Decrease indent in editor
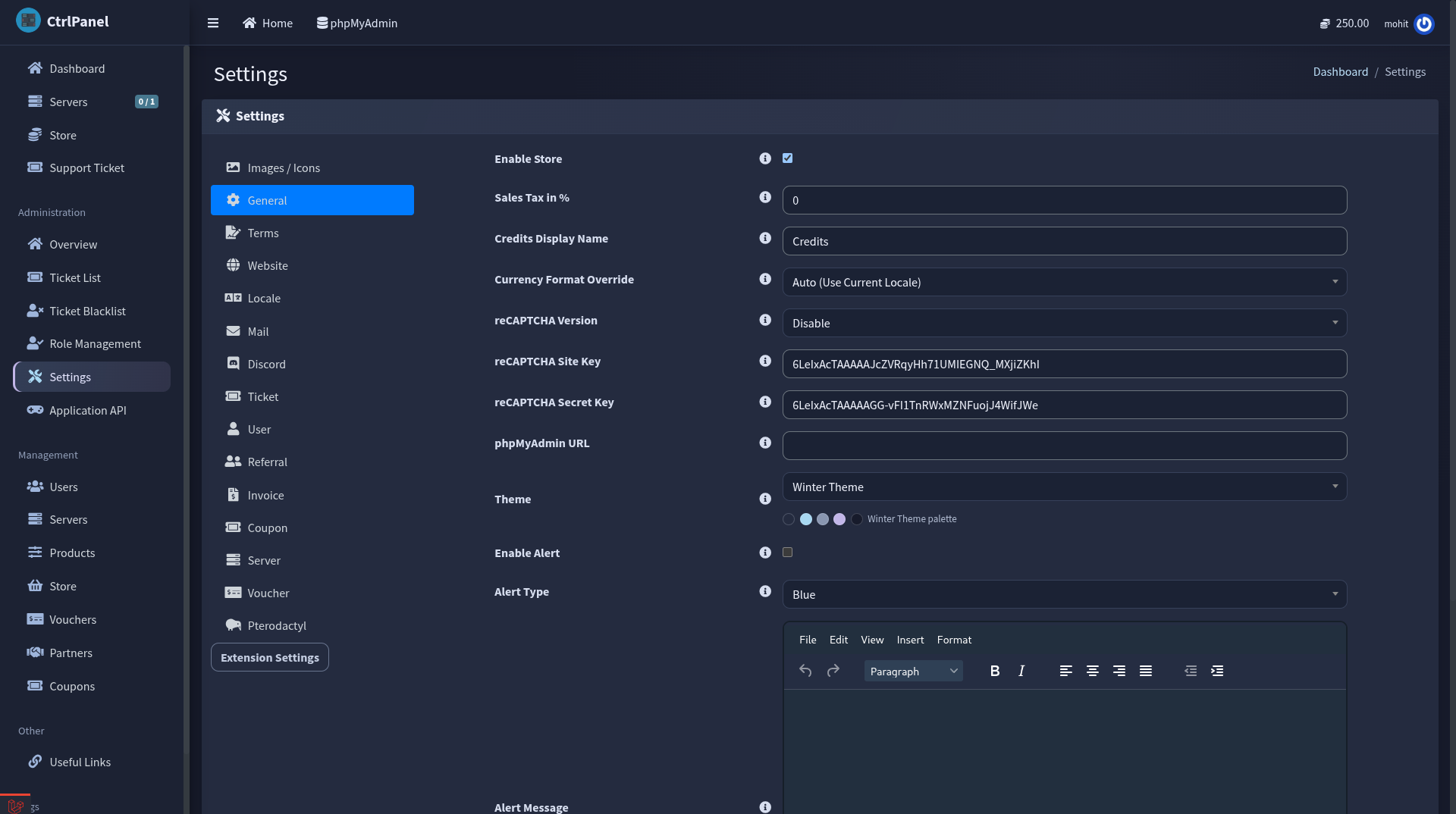Screen dimensions: 1456x814 (1191, 671)
